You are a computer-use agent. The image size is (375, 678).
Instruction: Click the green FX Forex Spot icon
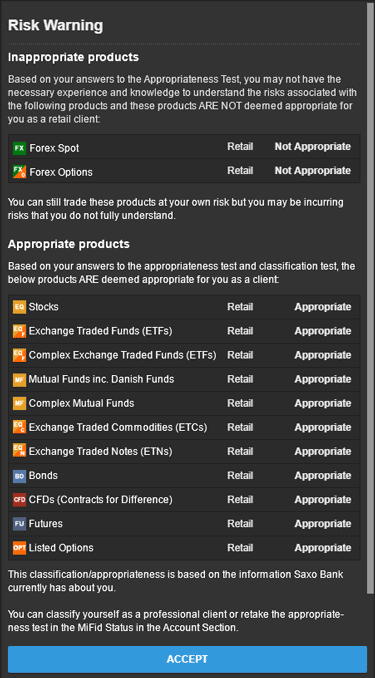pyautogui.click(x=19, y=148)
